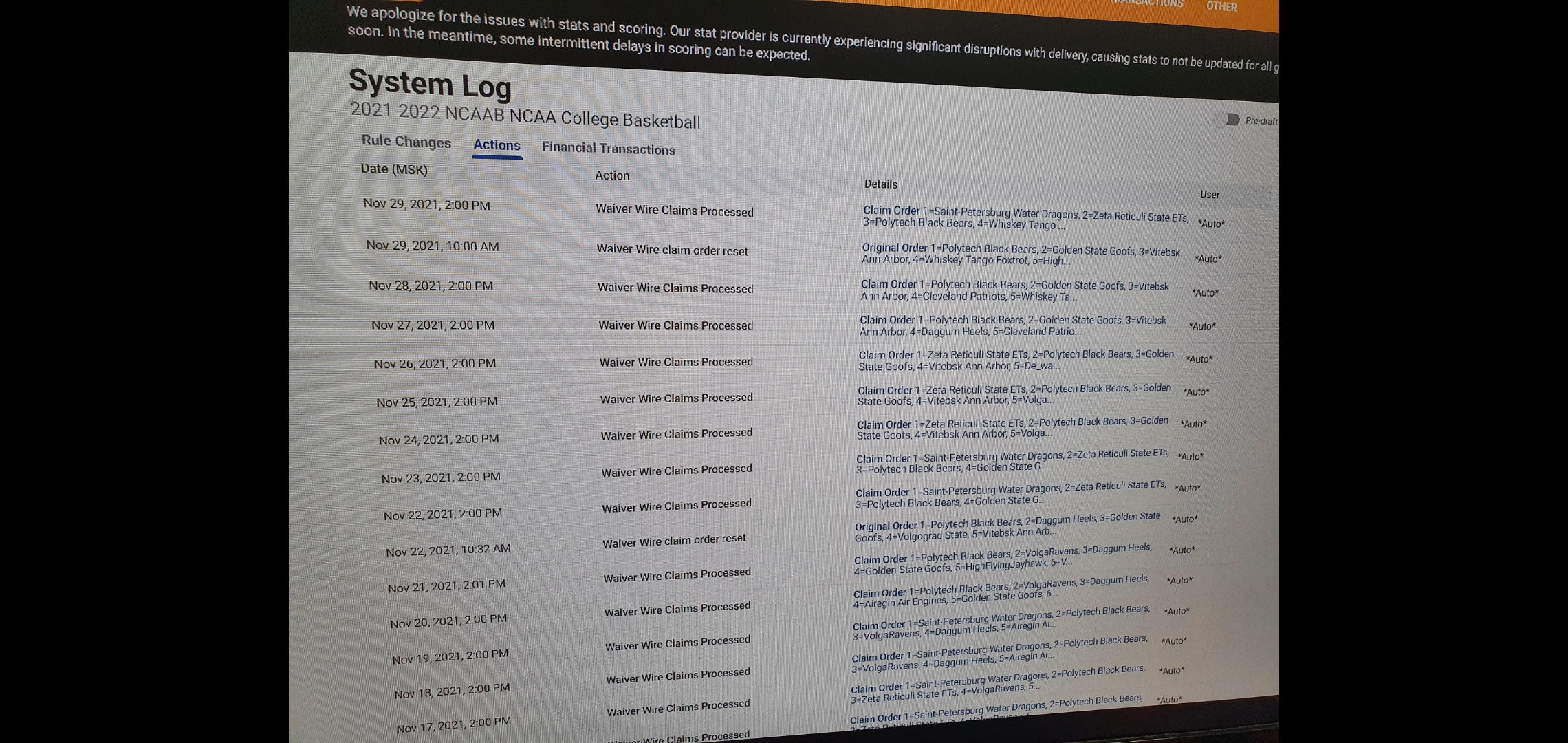This screenshot has width=1568, height=743.
Task: Select the Actions tab
Action: (x=497, y=145)
